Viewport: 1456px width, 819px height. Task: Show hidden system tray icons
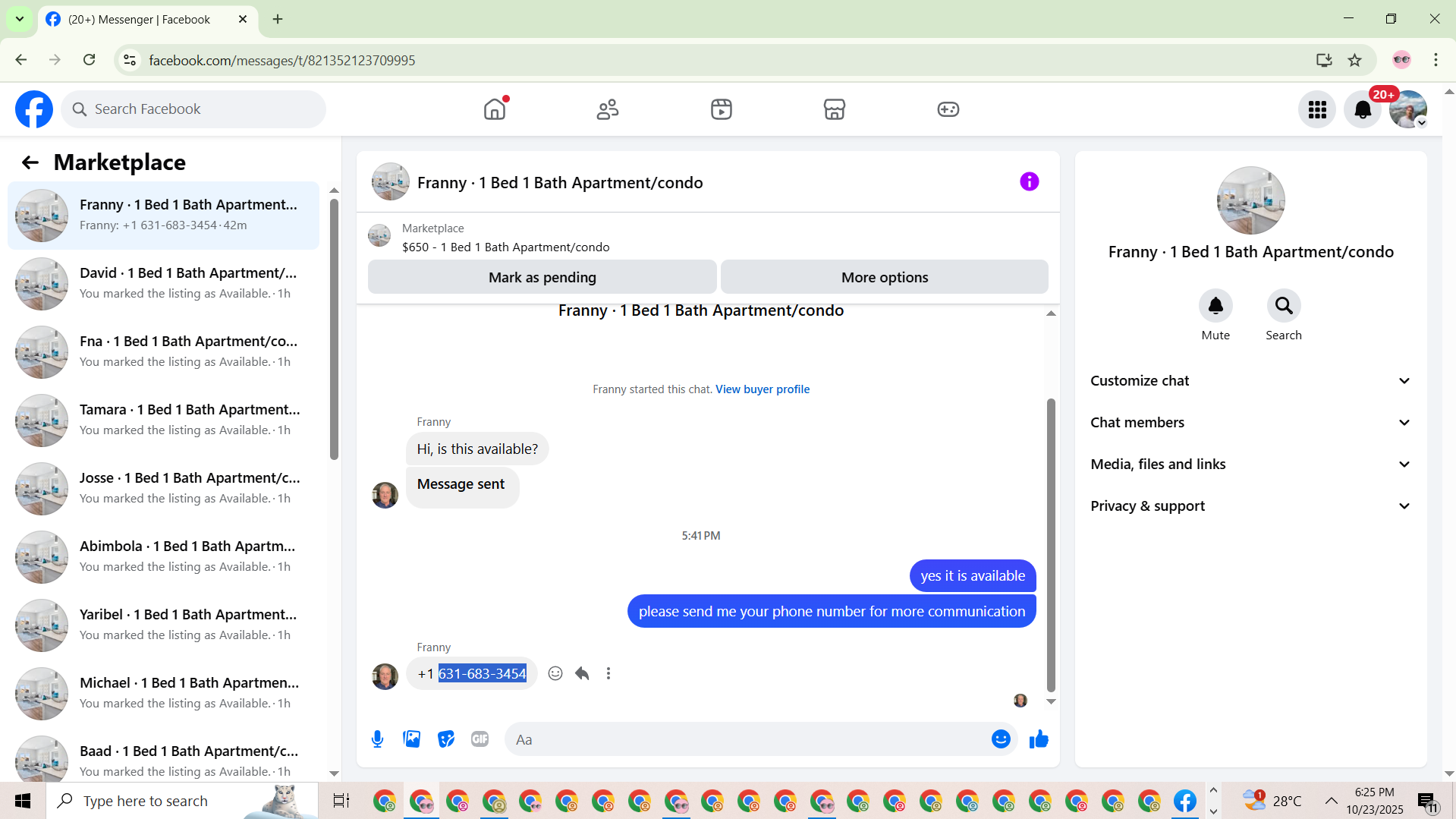[x=1331, y=801]
